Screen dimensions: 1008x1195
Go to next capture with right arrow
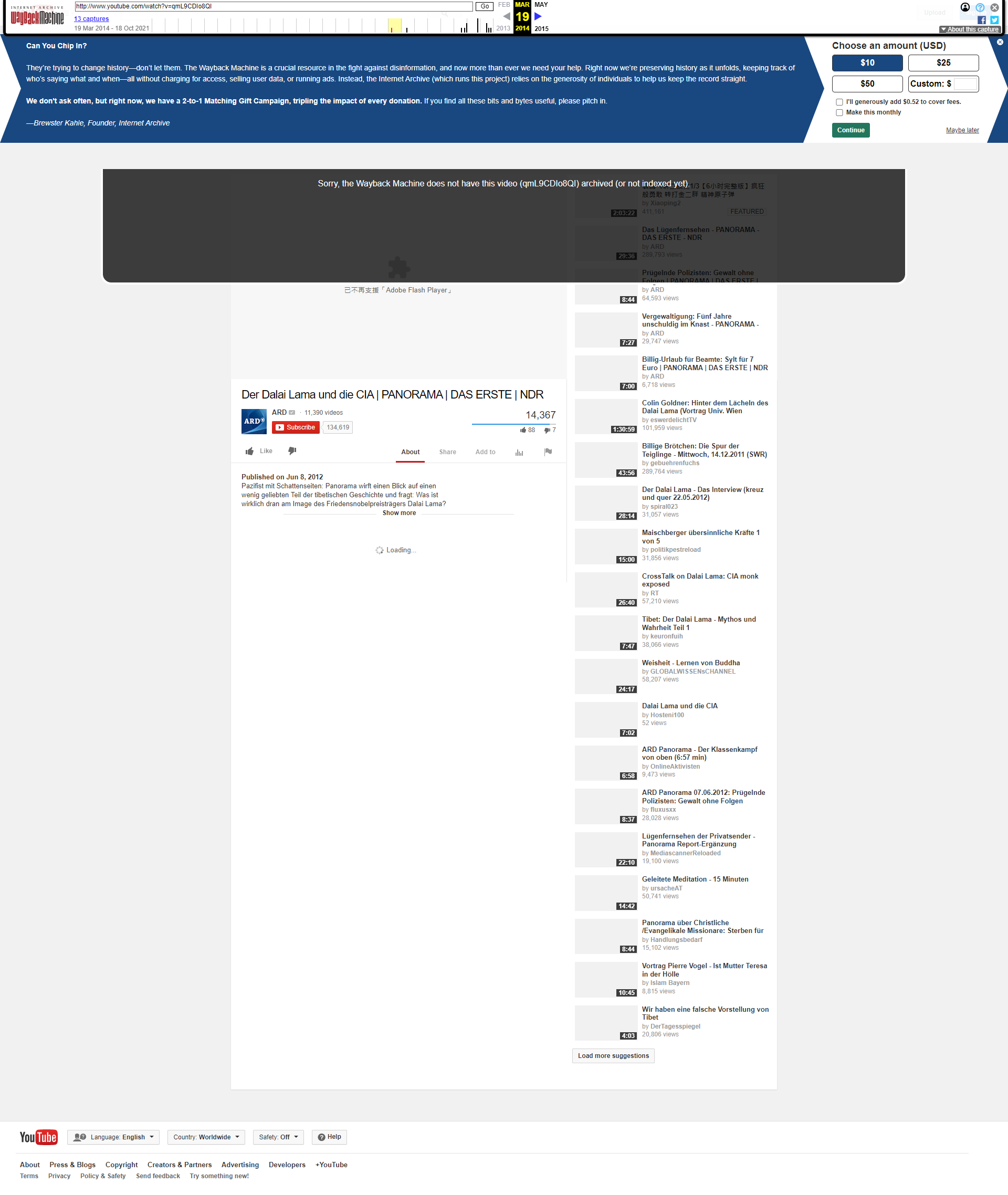click(x=538, y=17)
